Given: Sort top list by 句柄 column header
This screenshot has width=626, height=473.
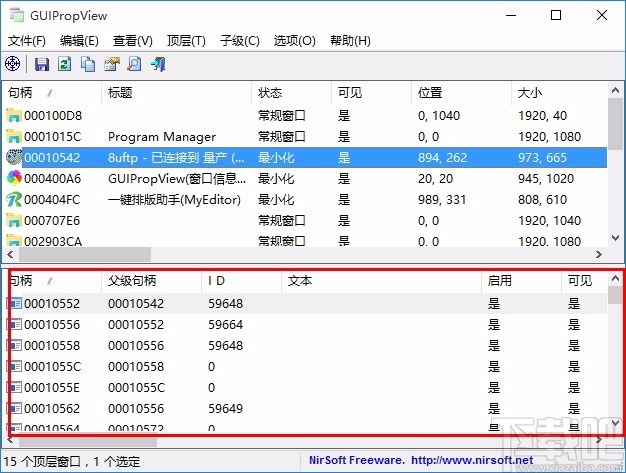Looking at the screenshot, I should [x=52, y=93].
